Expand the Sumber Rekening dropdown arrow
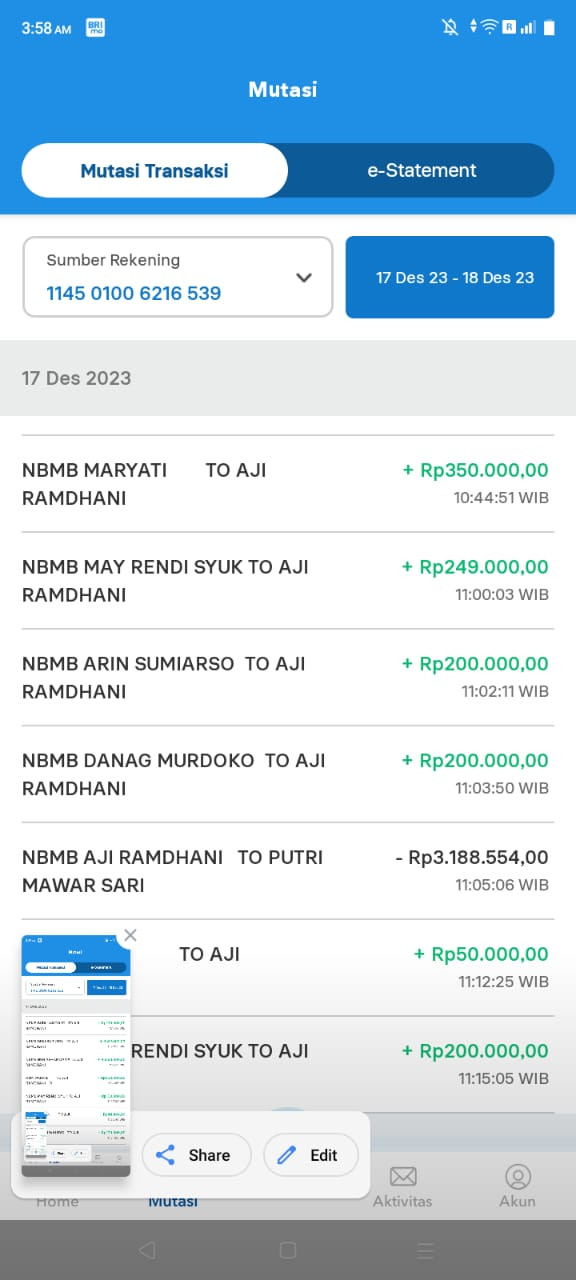 pos(304,278)
